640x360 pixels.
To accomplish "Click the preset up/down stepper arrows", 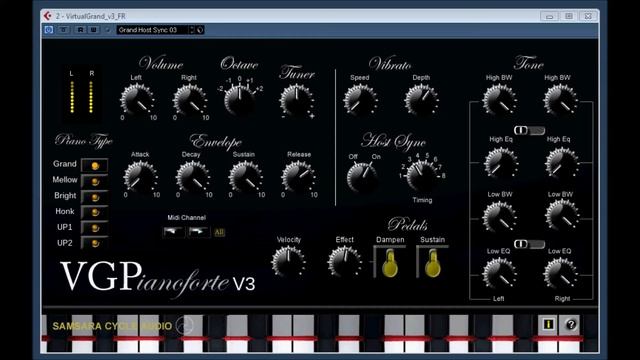I will point(191,30).
